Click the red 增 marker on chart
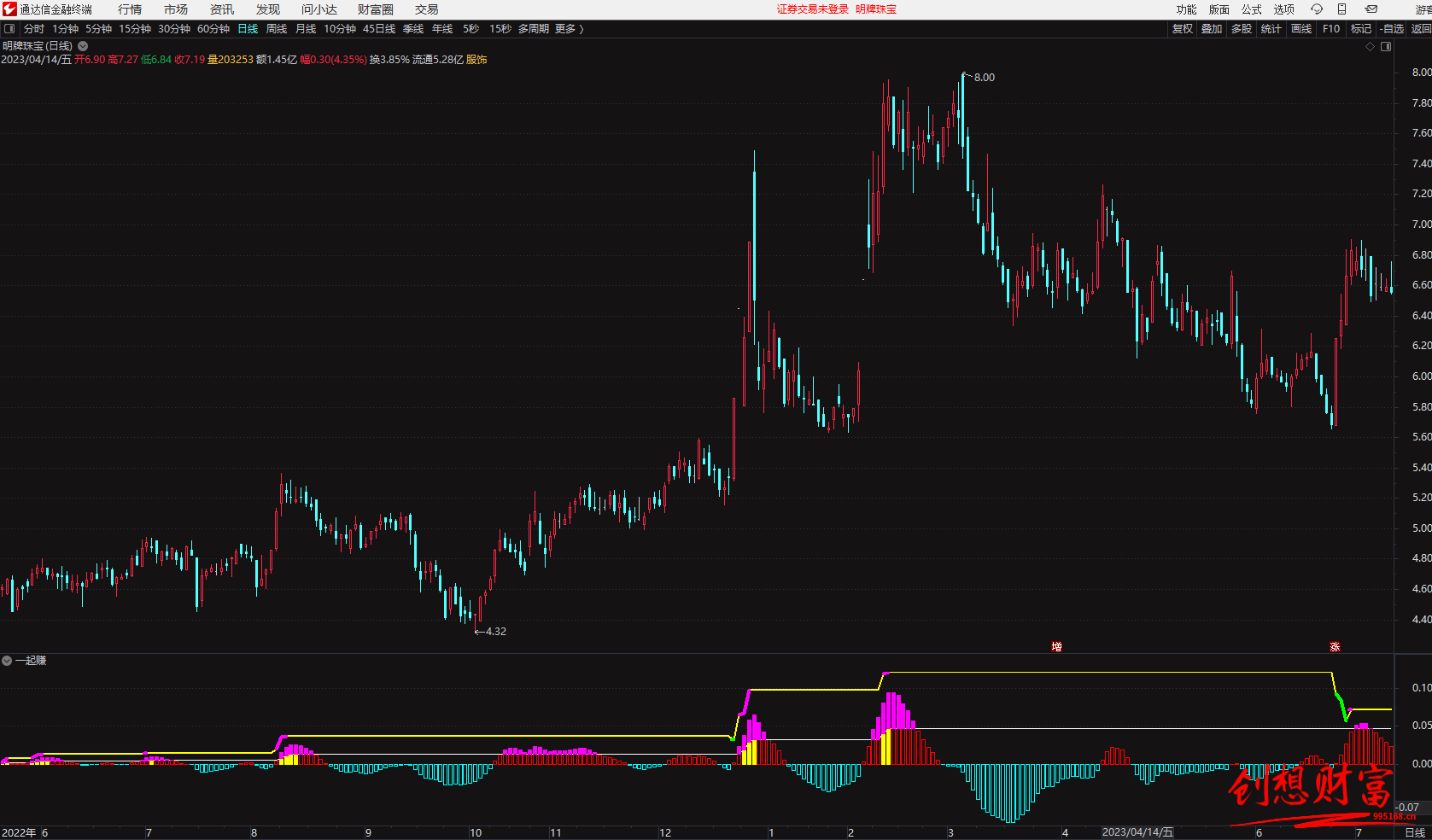1432x840 pixels. pyautogui.click(x=1056, y=647)
